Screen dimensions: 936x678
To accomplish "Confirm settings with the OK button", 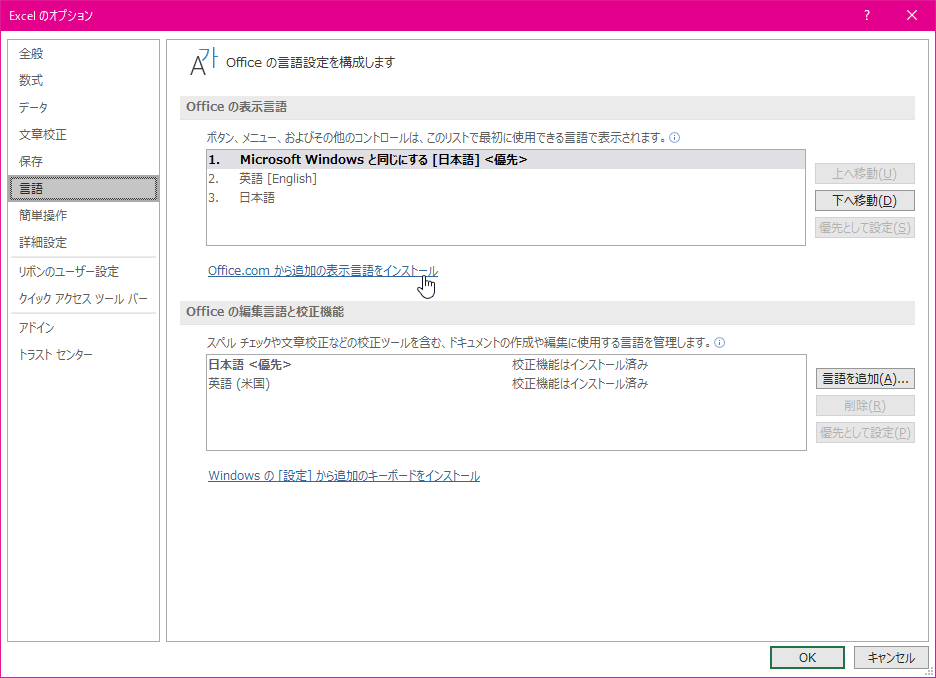I will click(807, 658).
